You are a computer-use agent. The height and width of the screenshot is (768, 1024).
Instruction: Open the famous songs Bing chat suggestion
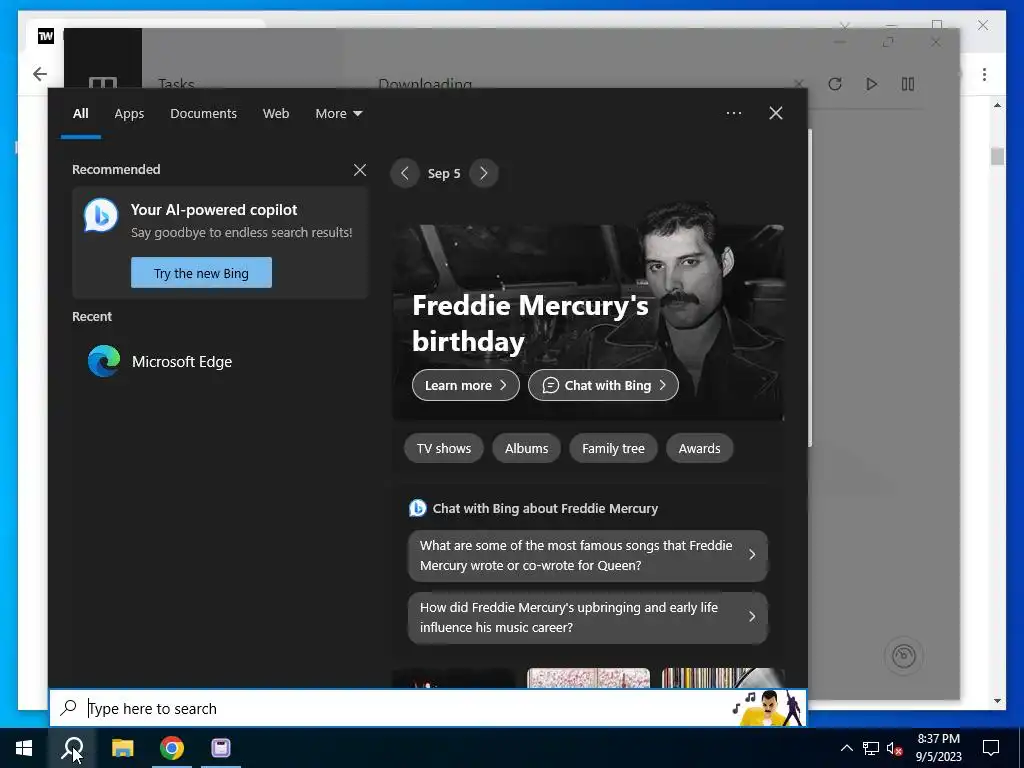588,556
